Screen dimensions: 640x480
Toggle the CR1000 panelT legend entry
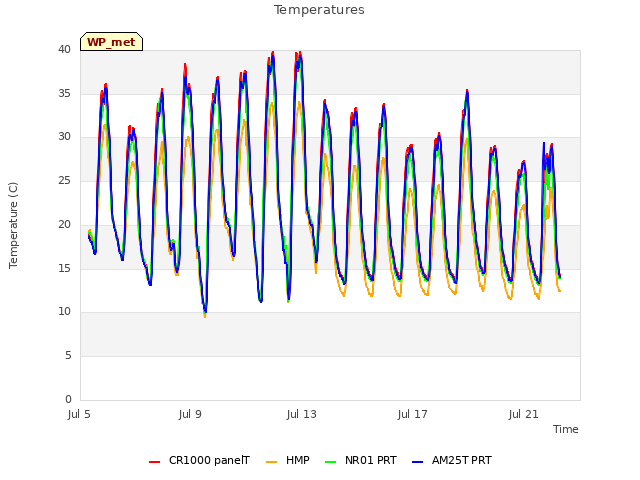click(199, 460)
